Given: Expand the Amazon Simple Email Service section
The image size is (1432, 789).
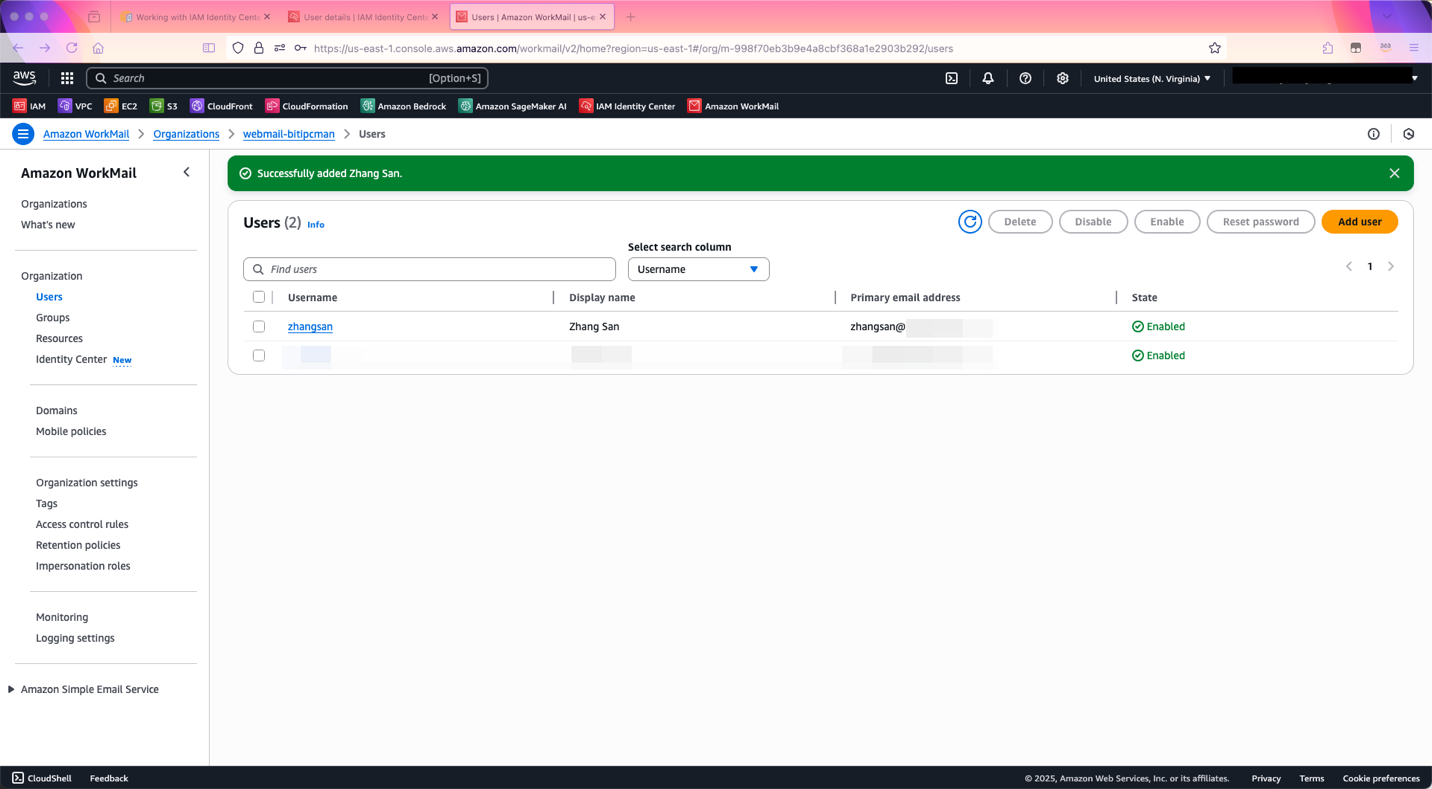Looking at the screenshot, I should (x=11, y=689).
